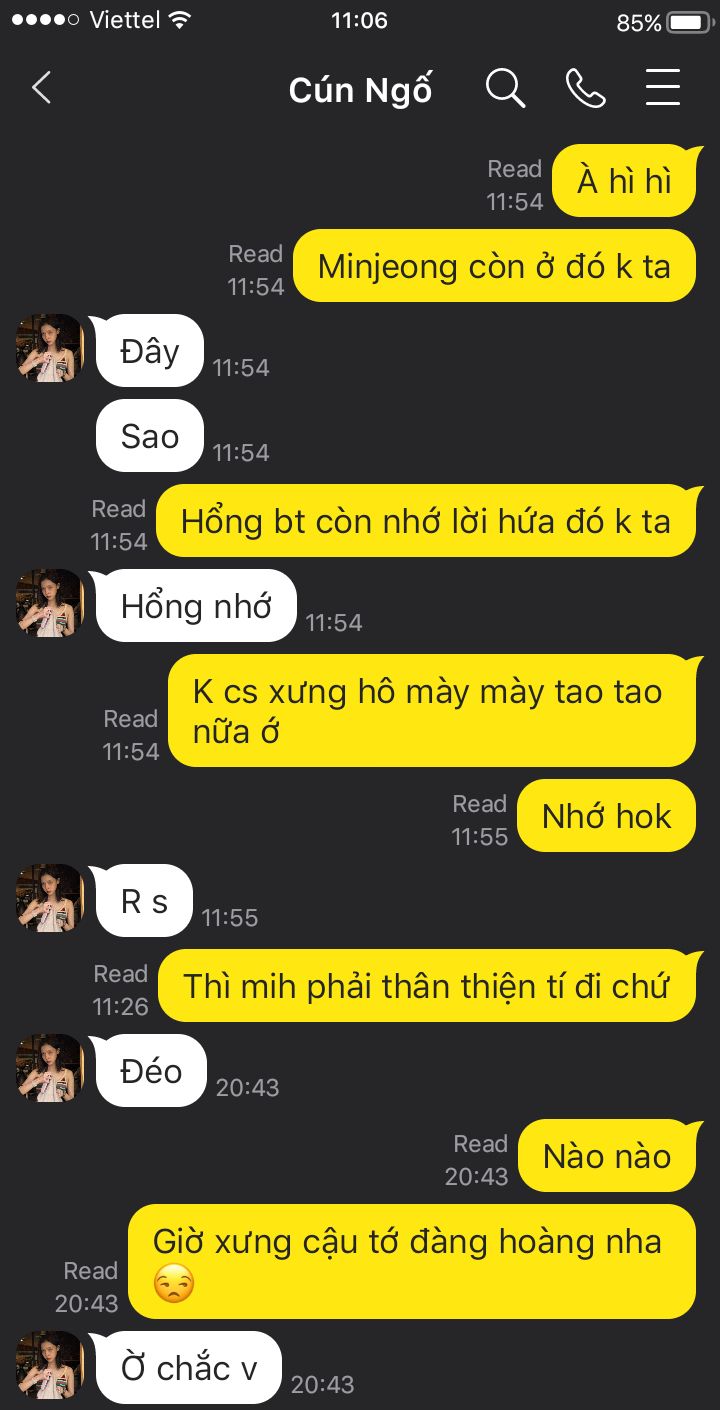Select the 'Nhớ hok' message bubble

coord(606,816)
